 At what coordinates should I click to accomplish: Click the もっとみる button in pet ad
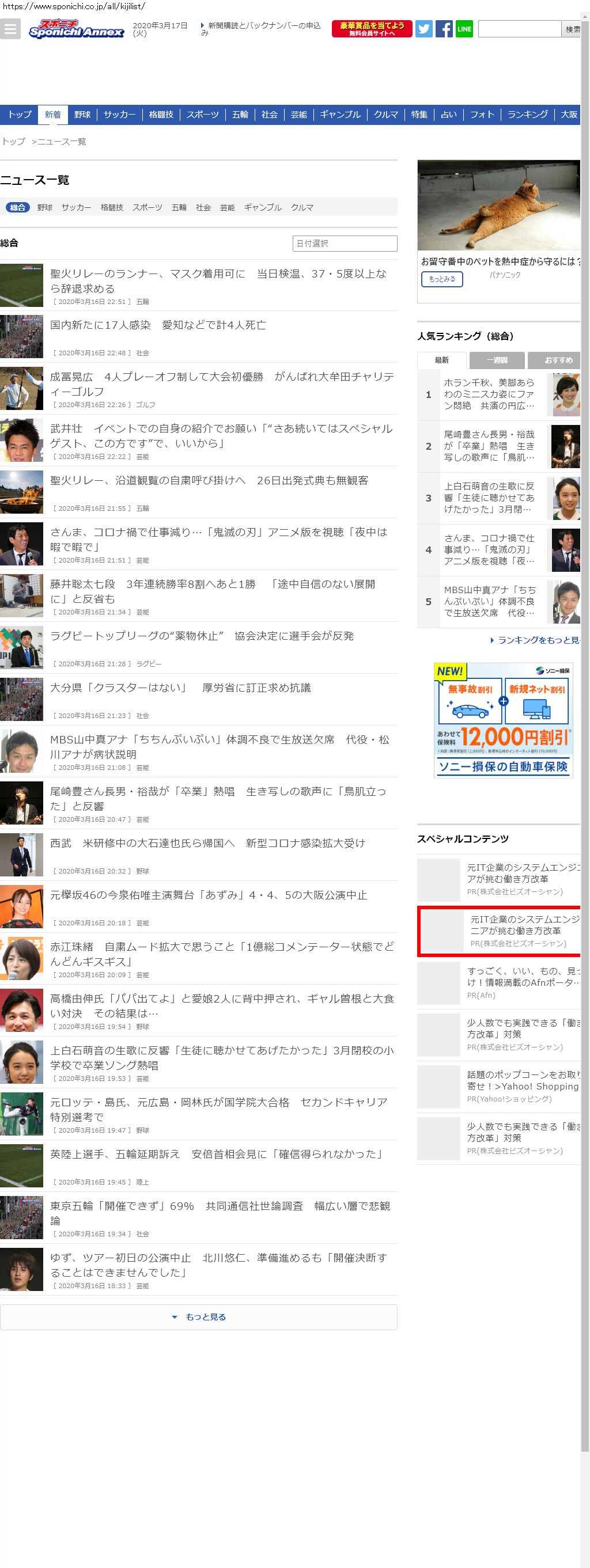tap(442, 279)
